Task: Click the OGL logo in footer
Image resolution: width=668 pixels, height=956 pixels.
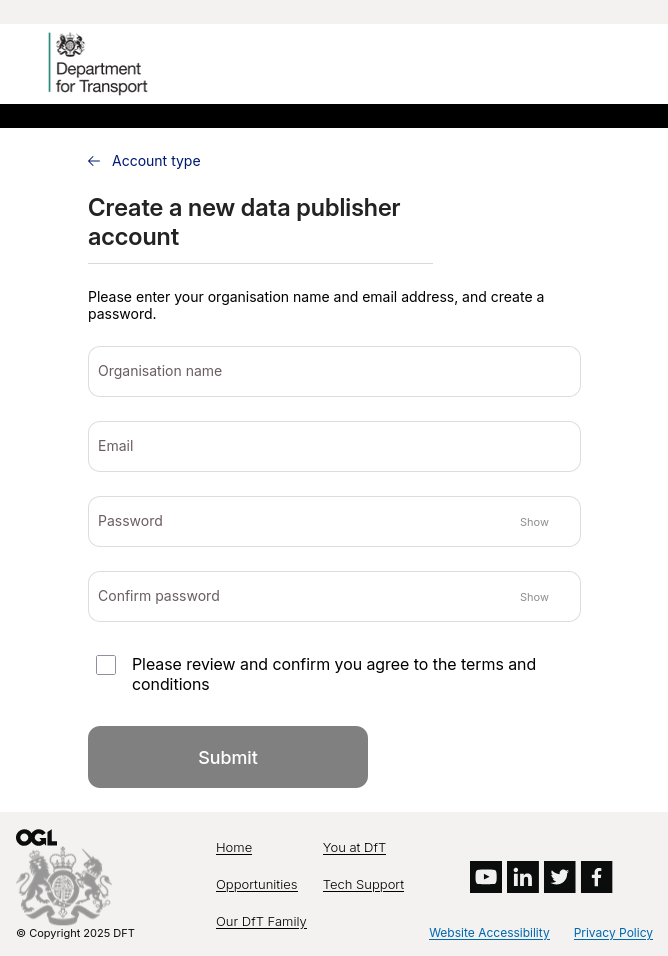Action: point(36,838)
